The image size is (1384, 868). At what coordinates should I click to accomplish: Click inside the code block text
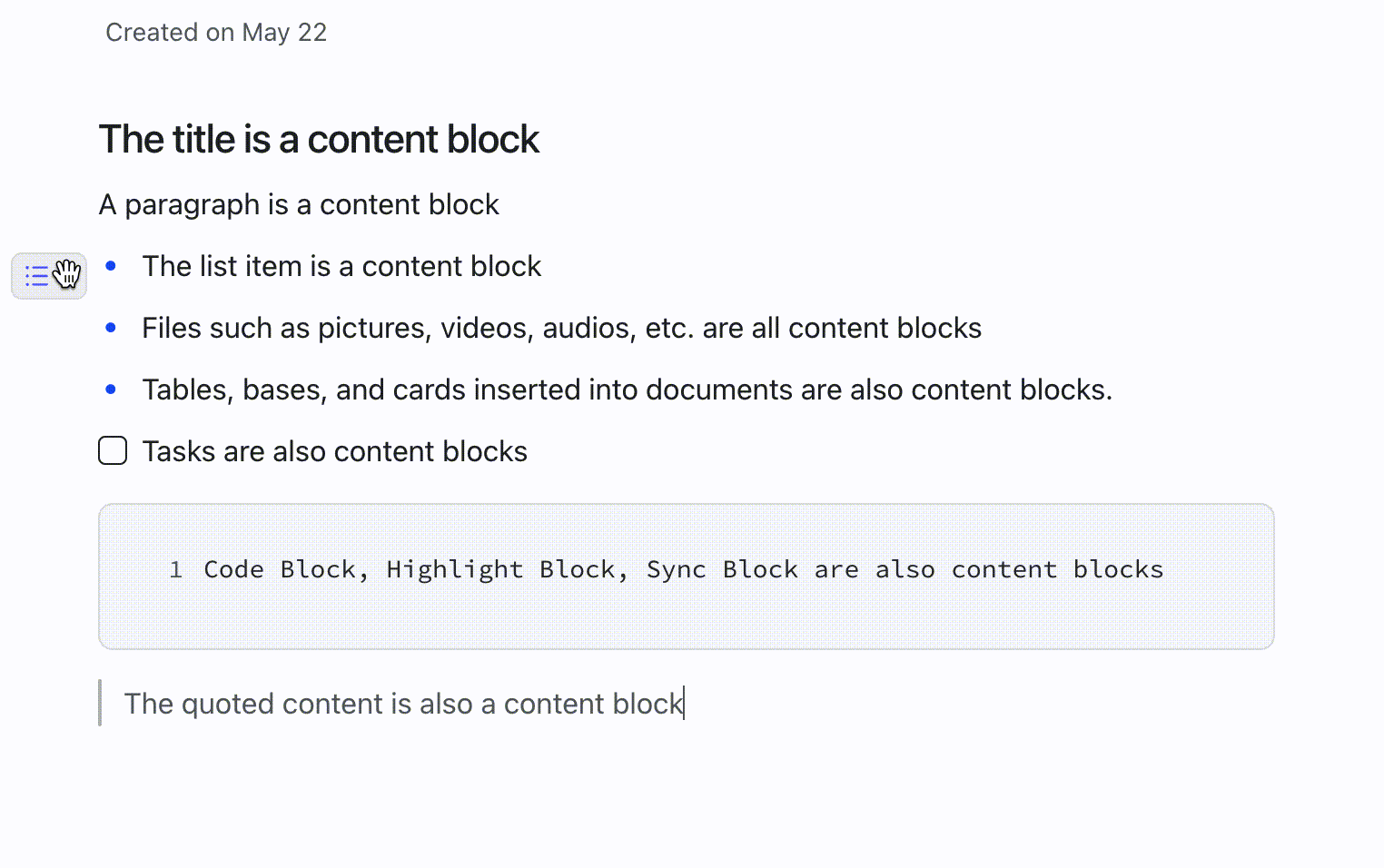[683, 569]
